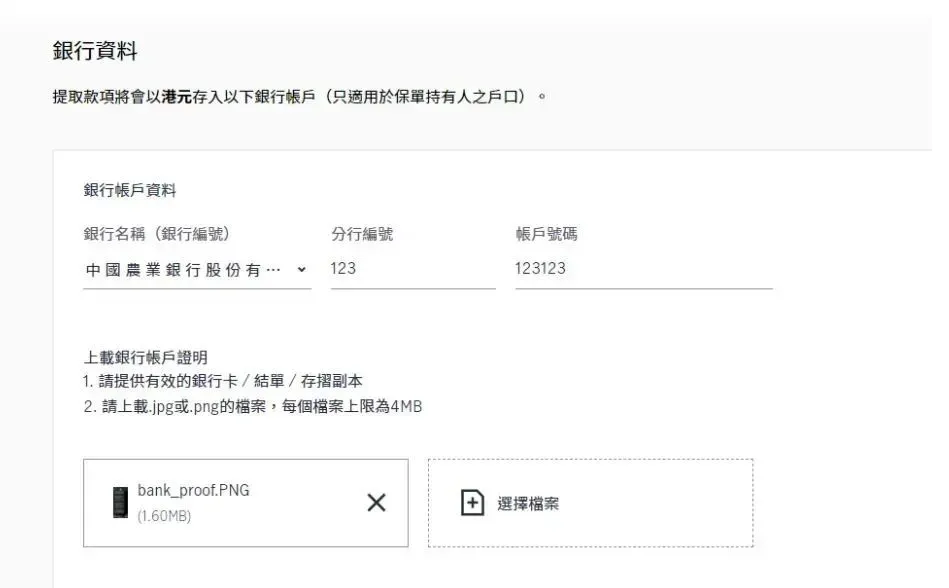
Task: Click the dashed file upload drop area
Action: pos(591,503)
